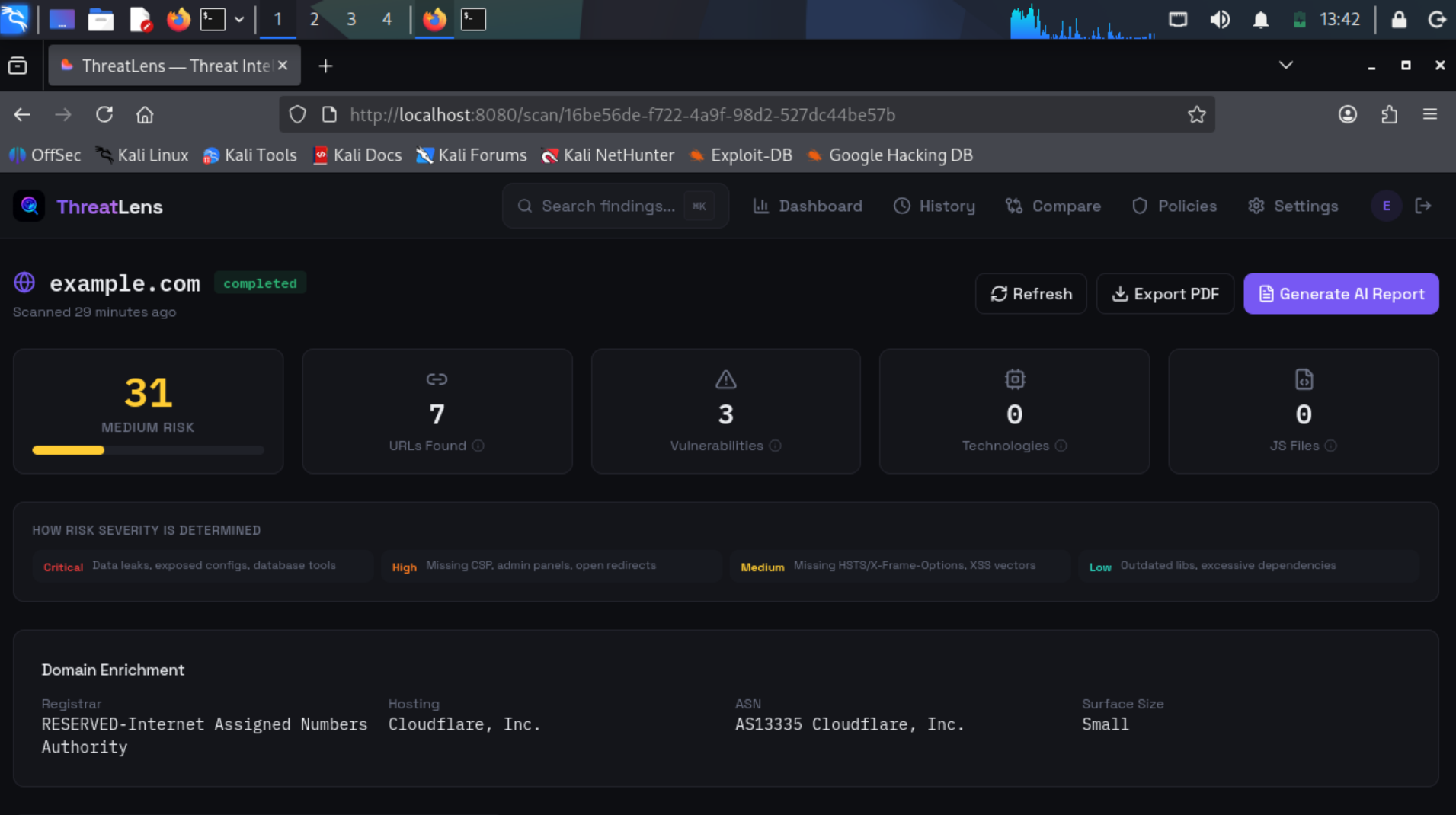This screenshot has height=815, width=1456.
Task: Open the terminal launcher dropdown arrow
Action: pyautogui.click(x=239, y=19)
